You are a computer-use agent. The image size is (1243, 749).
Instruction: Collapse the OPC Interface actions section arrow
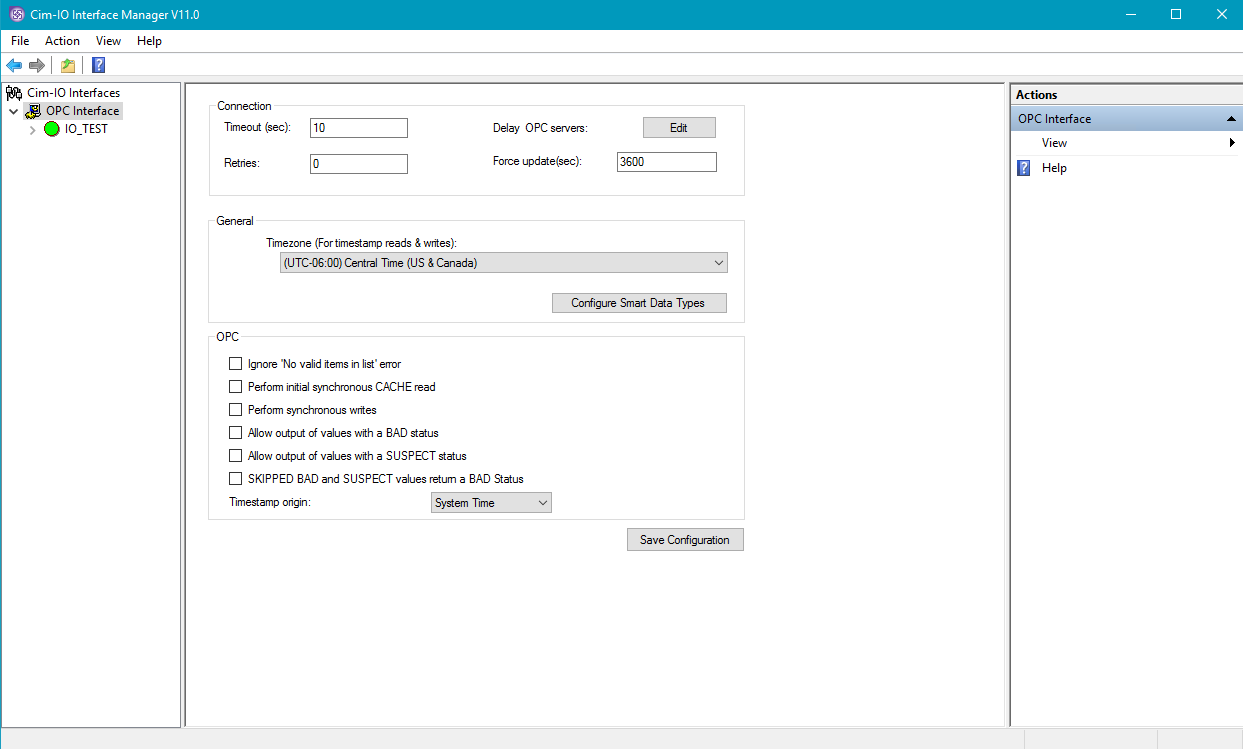pos(1231,119)
